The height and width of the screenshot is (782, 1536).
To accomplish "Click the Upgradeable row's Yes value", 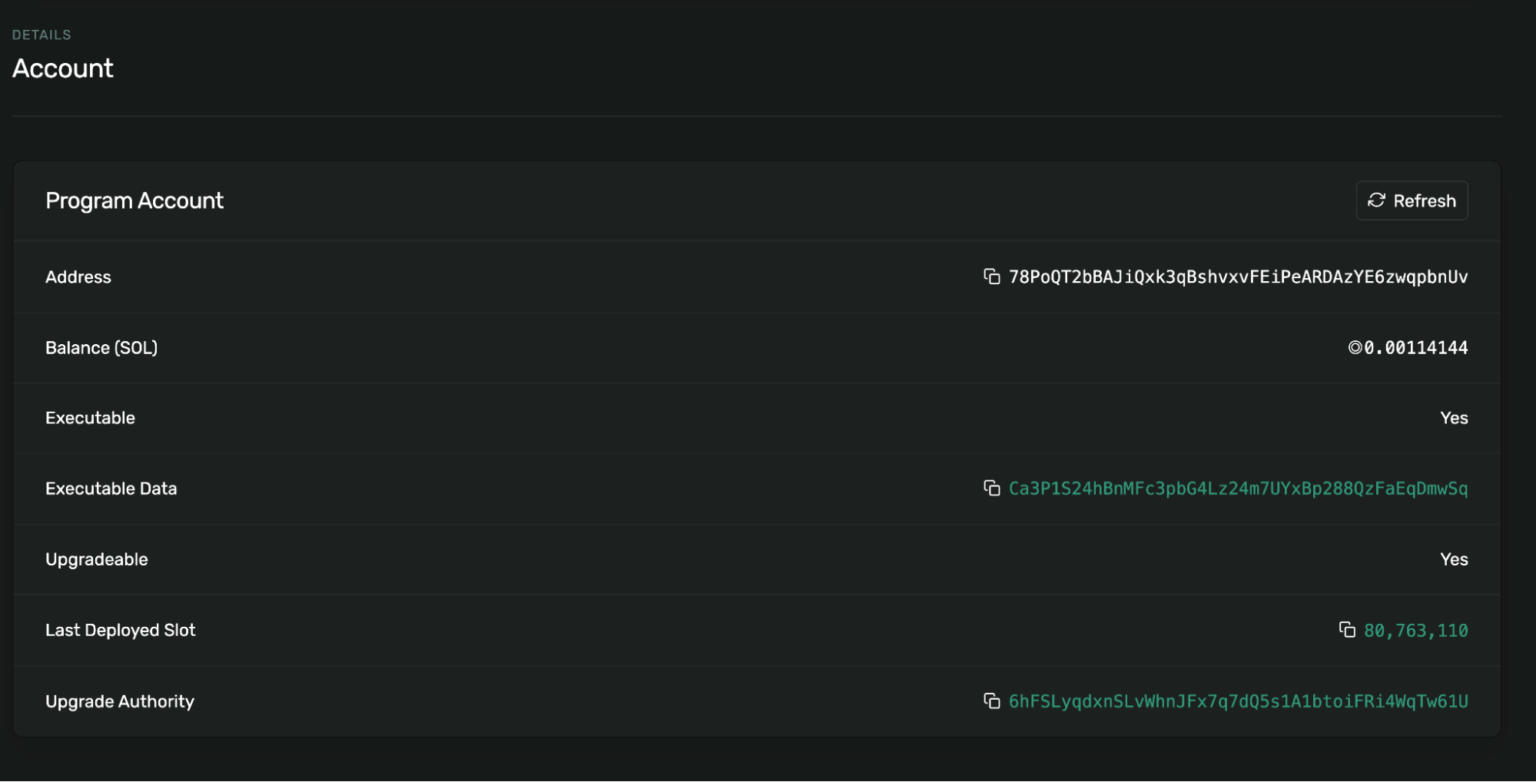I will (1453, 559).
